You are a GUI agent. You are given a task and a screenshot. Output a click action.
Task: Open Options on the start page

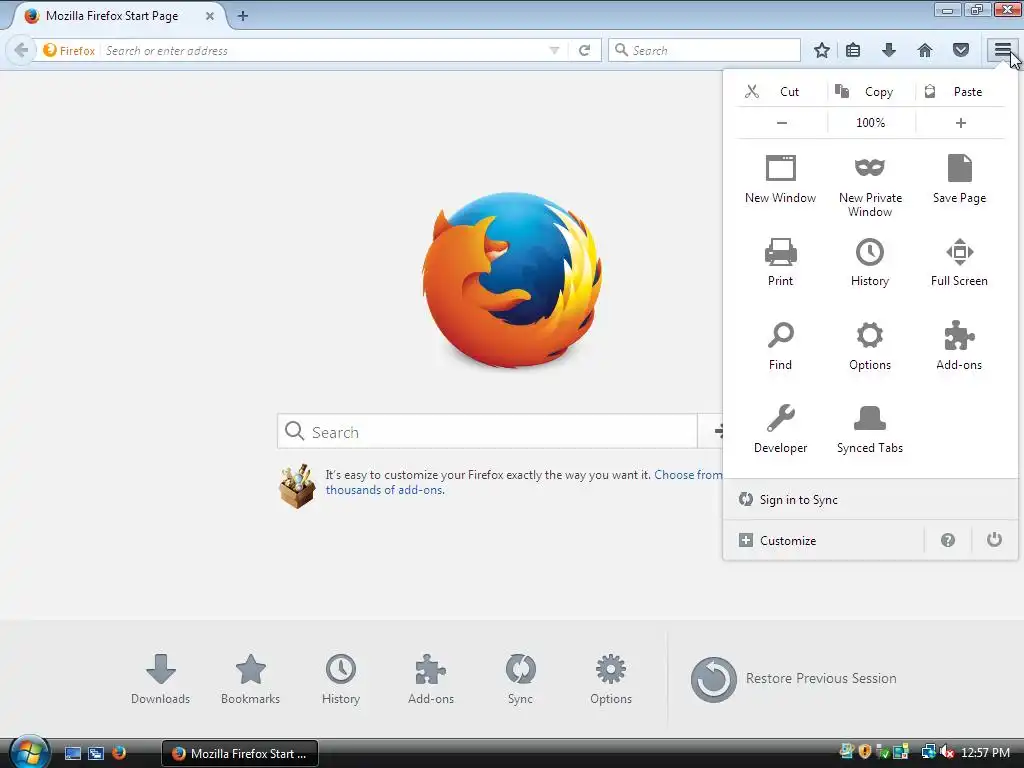click(611, 679)
